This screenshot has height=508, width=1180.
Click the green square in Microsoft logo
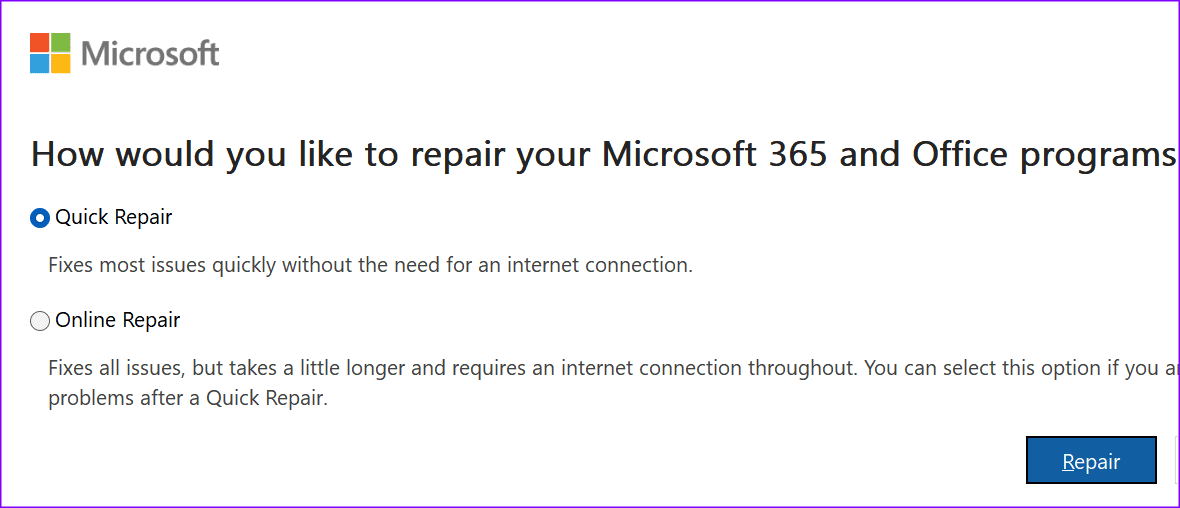tap(61, 42)
